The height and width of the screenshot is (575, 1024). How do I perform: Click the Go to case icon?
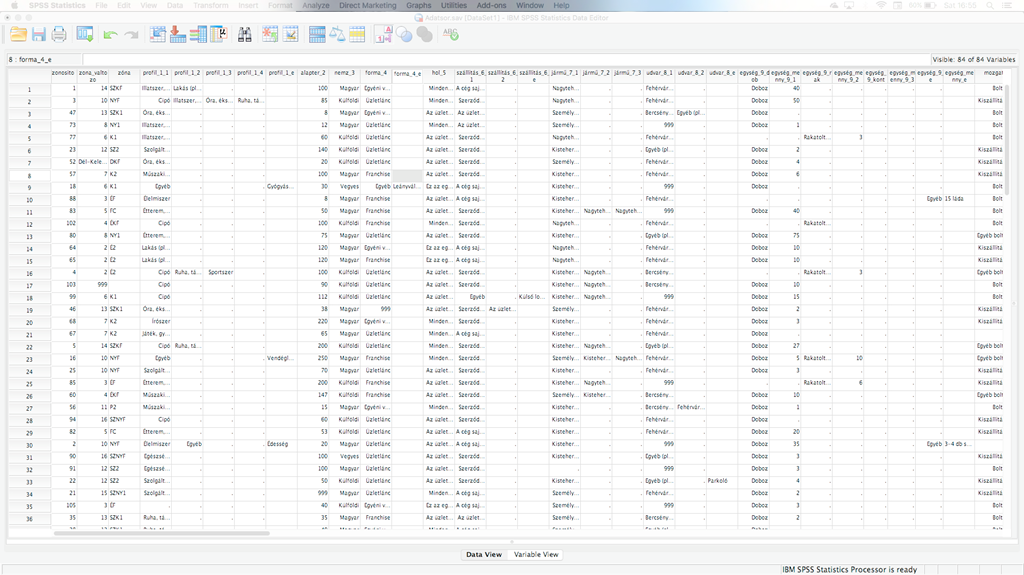tap(157, 35)
